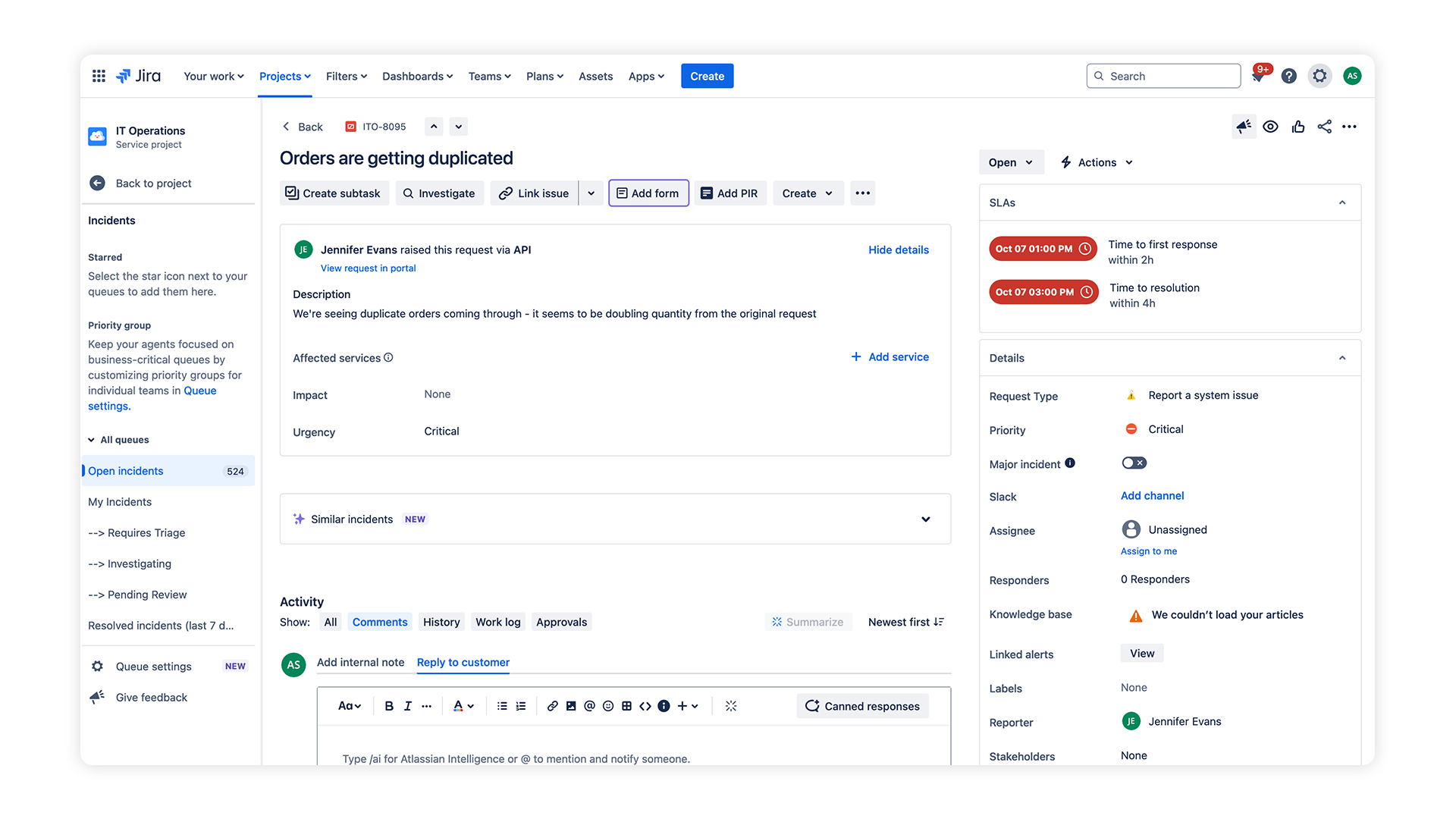This screenshot has width=1456, height=819.
Task: Open the Open status dropdown
Action: pyautogui.click(x=1011, y=162)
